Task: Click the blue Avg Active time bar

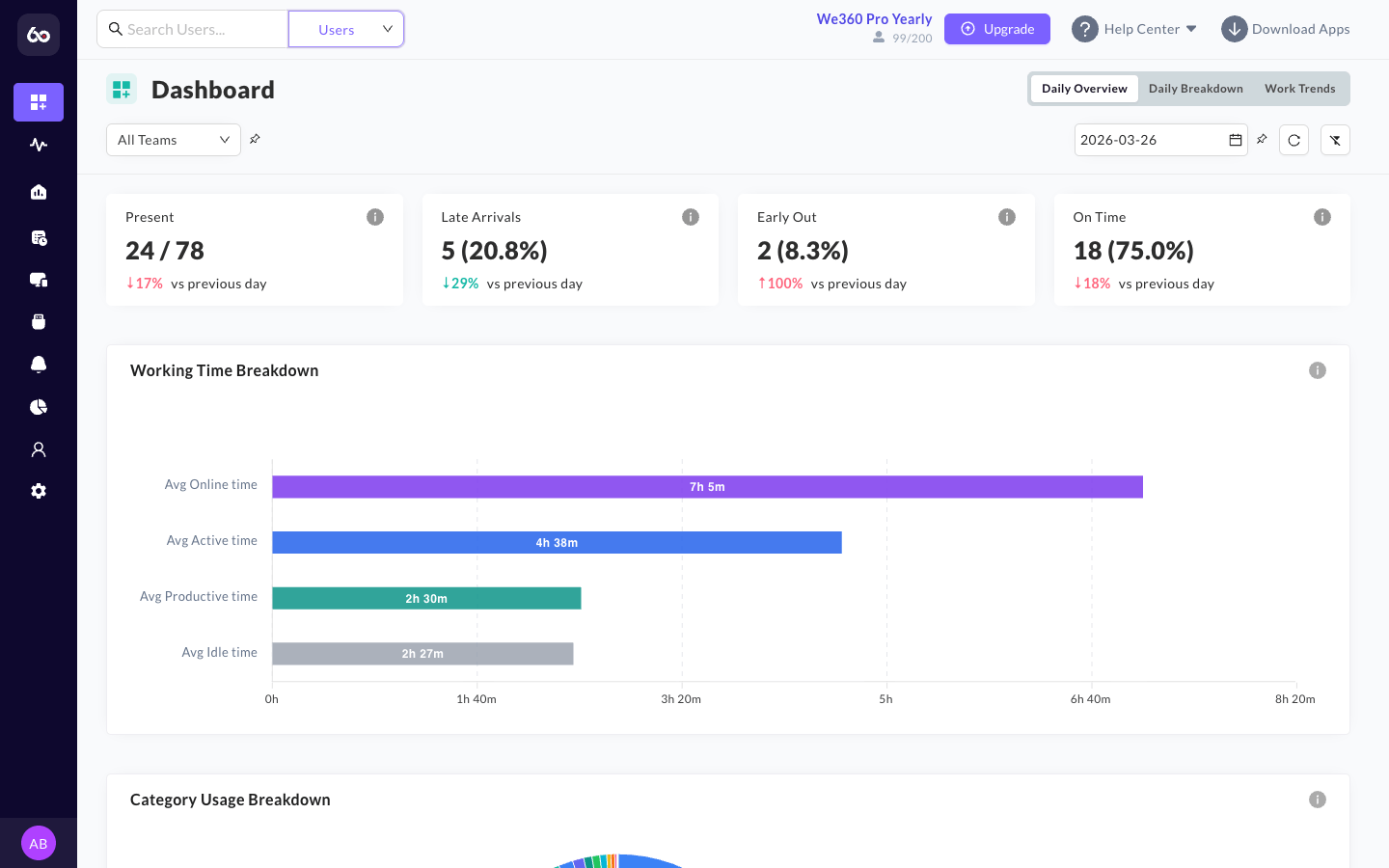Action: click(557, 543)
